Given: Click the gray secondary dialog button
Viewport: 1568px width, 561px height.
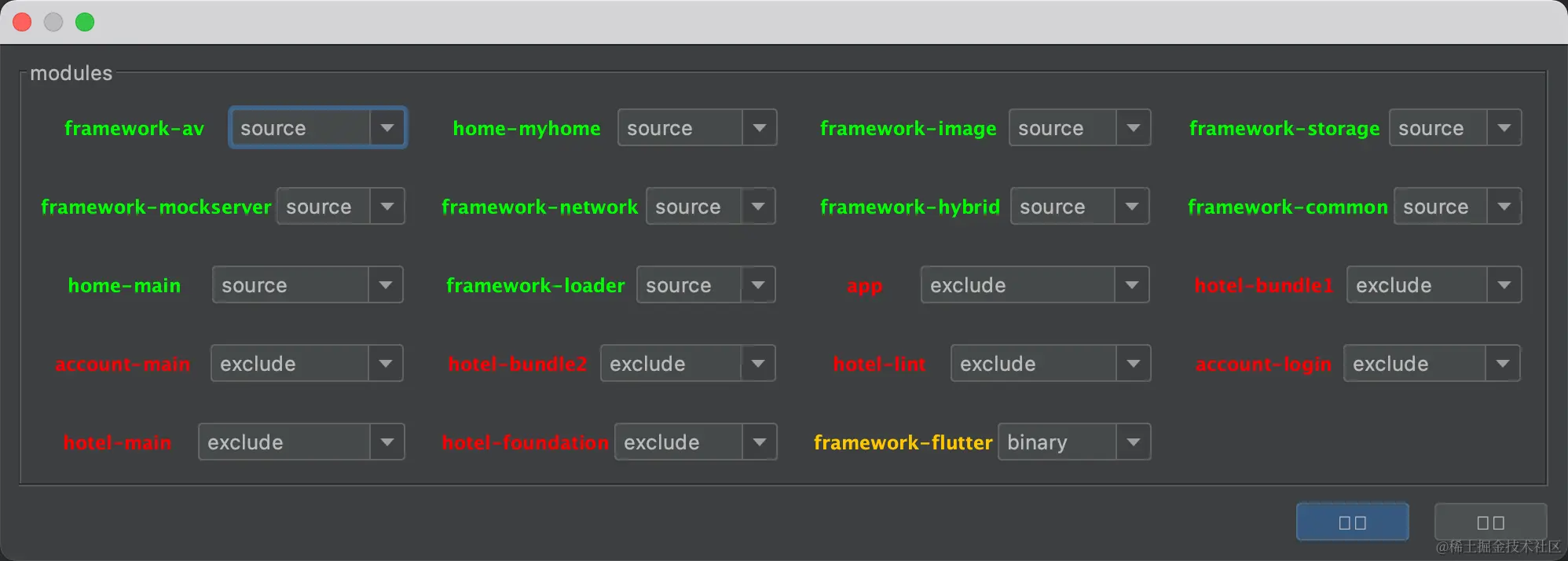Looking at the screenshot, I should pos(1490,522).
